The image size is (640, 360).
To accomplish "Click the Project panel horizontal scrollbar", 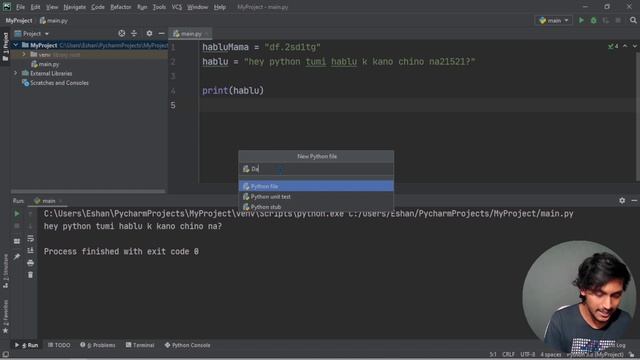I will tap(88, 191).
